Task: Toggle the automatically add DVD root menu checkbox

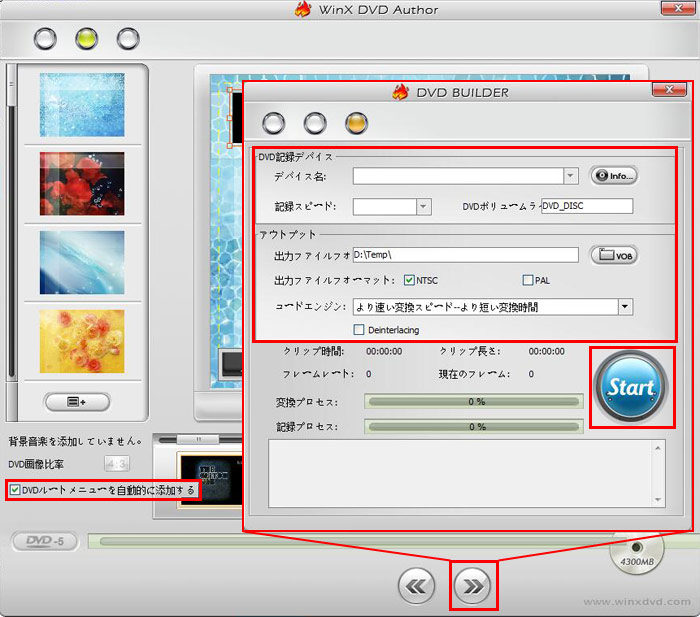Action: click(x=15, y=490)
